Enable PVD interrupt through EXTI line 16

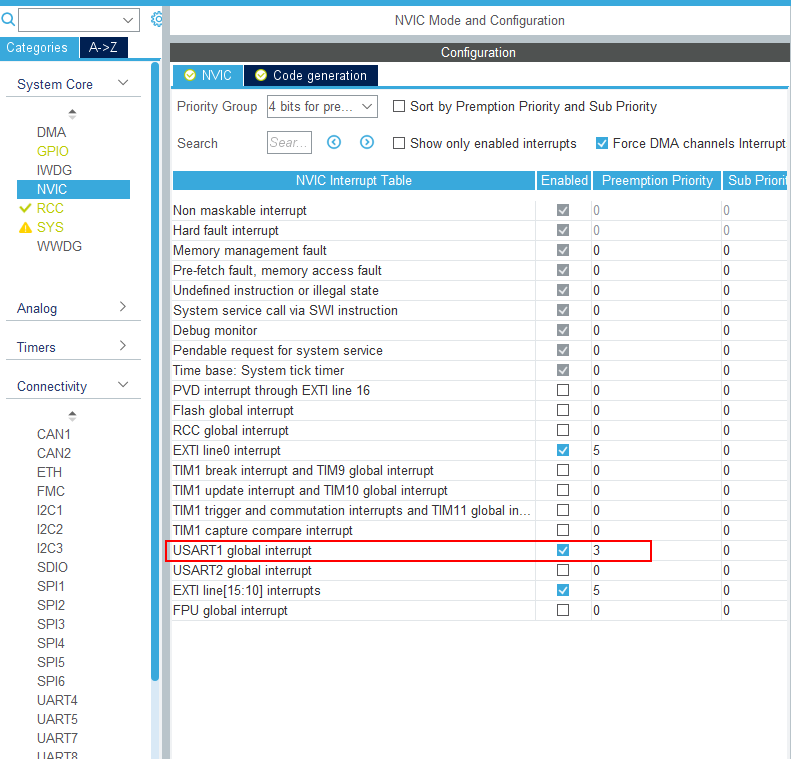[x=563, y=390]
